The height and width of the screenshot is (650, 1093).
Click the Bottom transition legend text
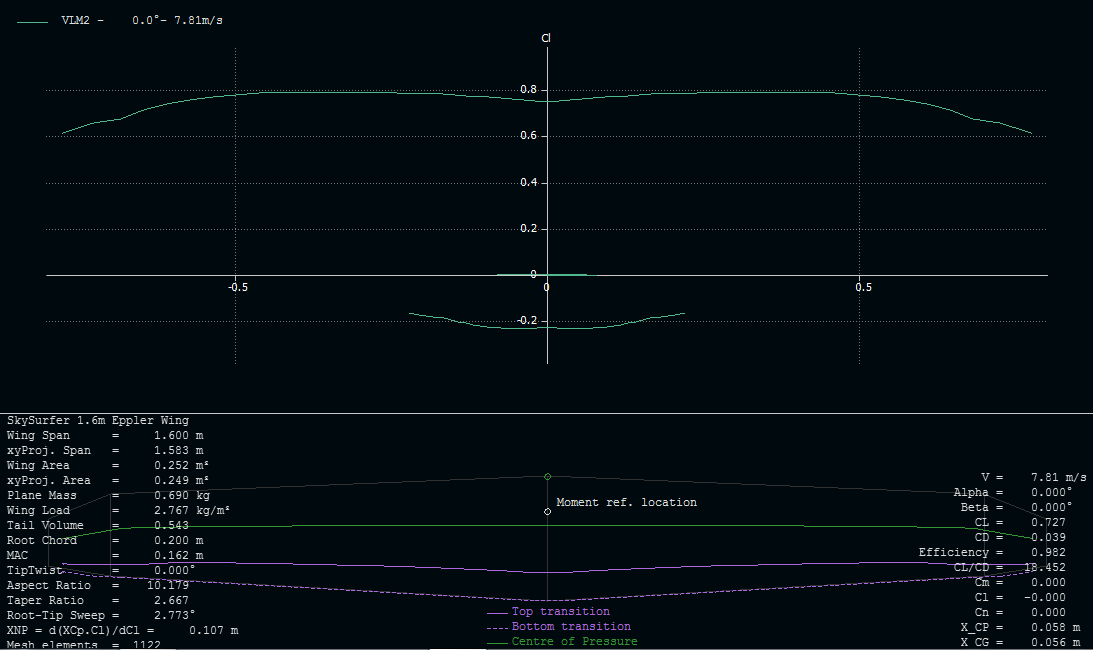[571, 626]
